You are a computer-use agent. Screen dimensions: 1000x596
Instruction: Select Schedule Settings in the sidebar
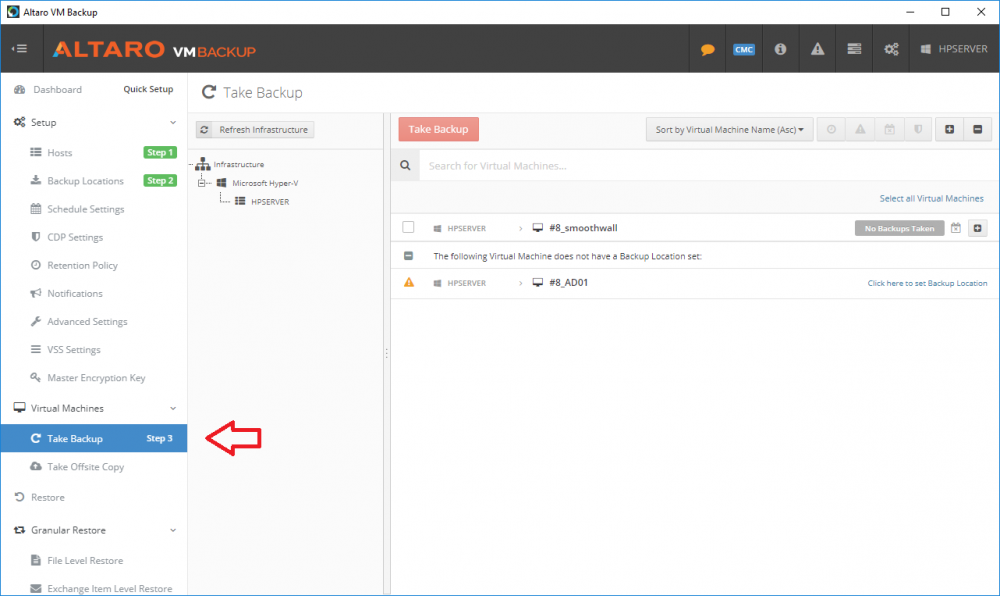point(85,209)
